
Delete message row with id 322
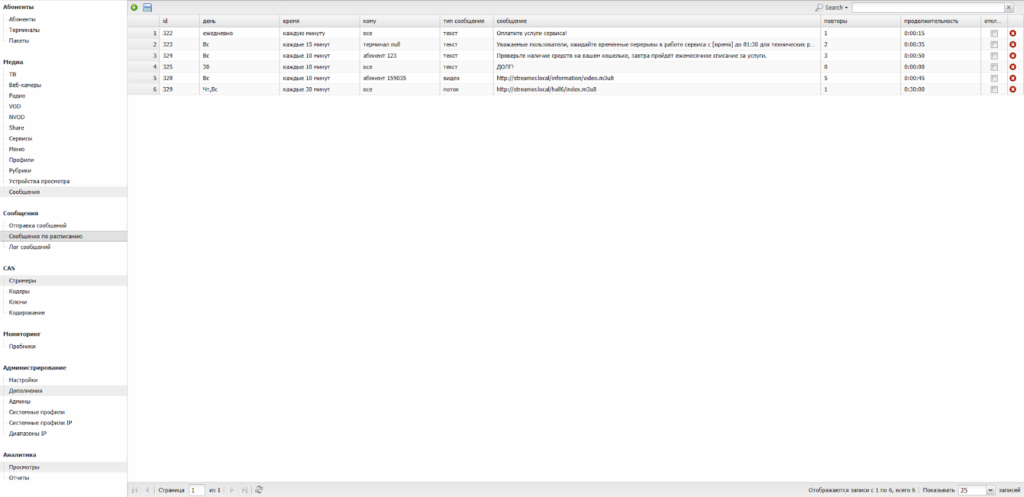click(x=1013, y=33)
